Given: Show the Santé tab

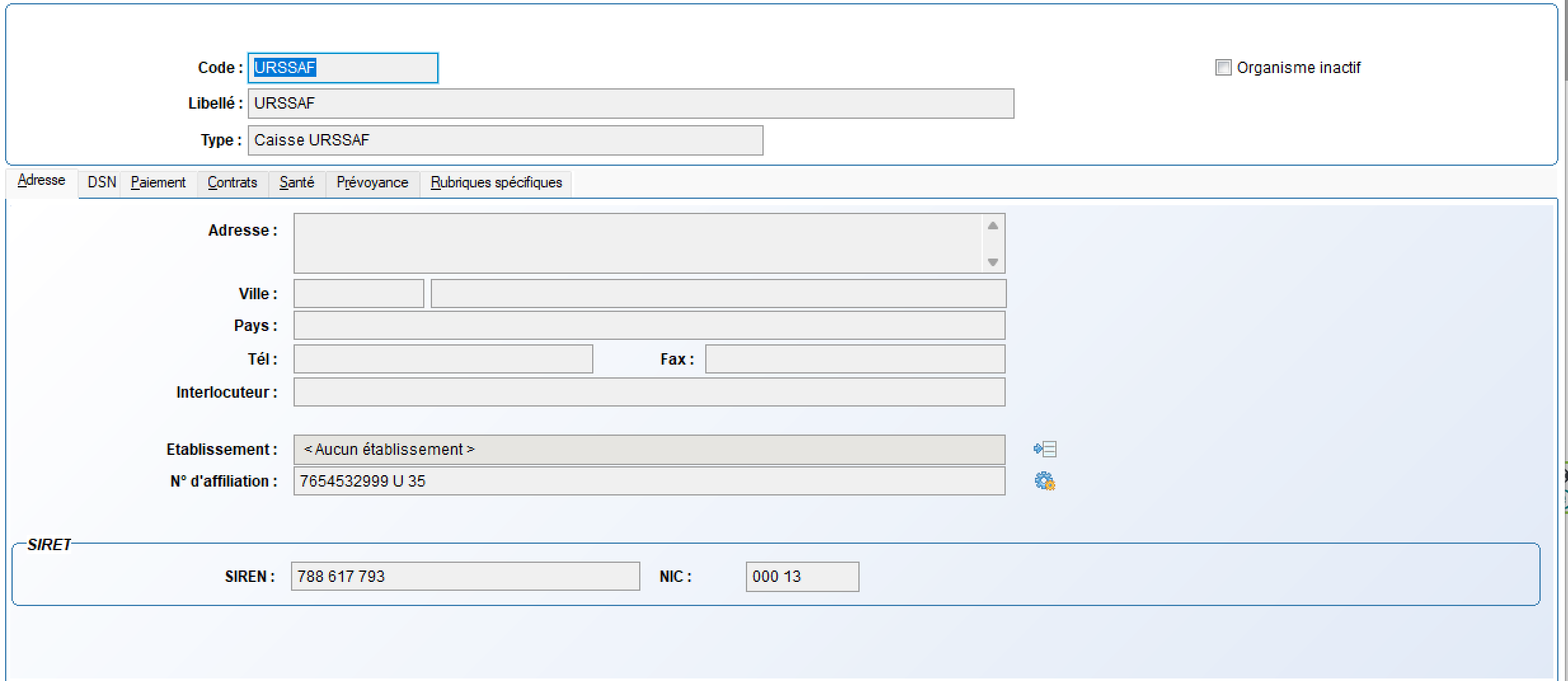Looking at the screenshot, I should point(297,183).
